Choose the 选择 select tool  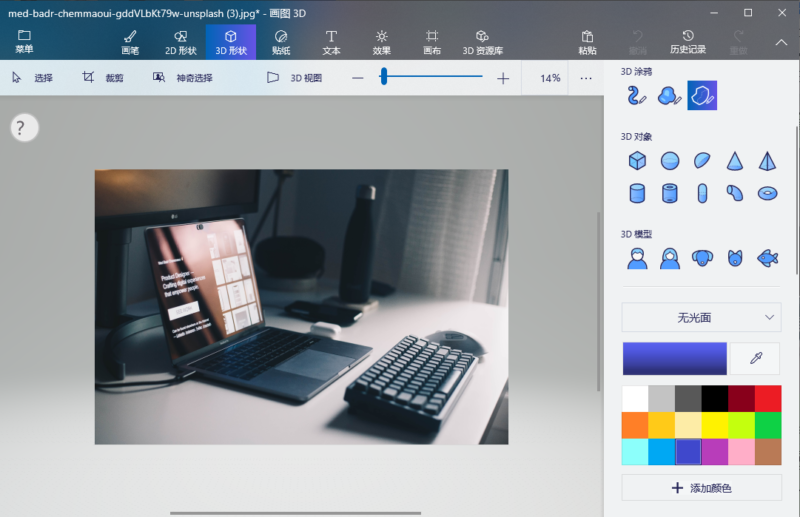(33, 78)
